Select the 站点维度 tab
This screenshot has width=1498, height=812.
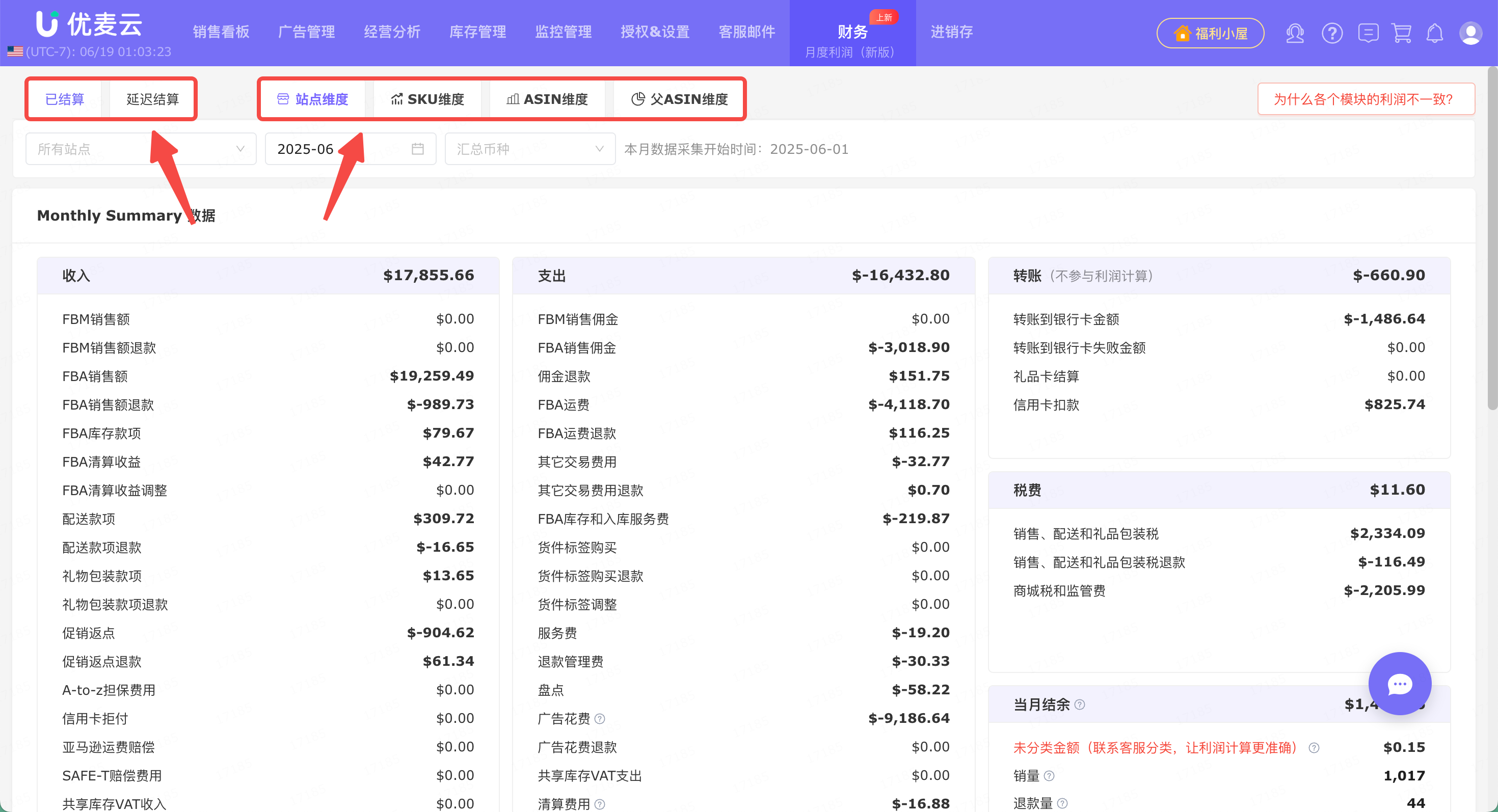tap(313, 99)
